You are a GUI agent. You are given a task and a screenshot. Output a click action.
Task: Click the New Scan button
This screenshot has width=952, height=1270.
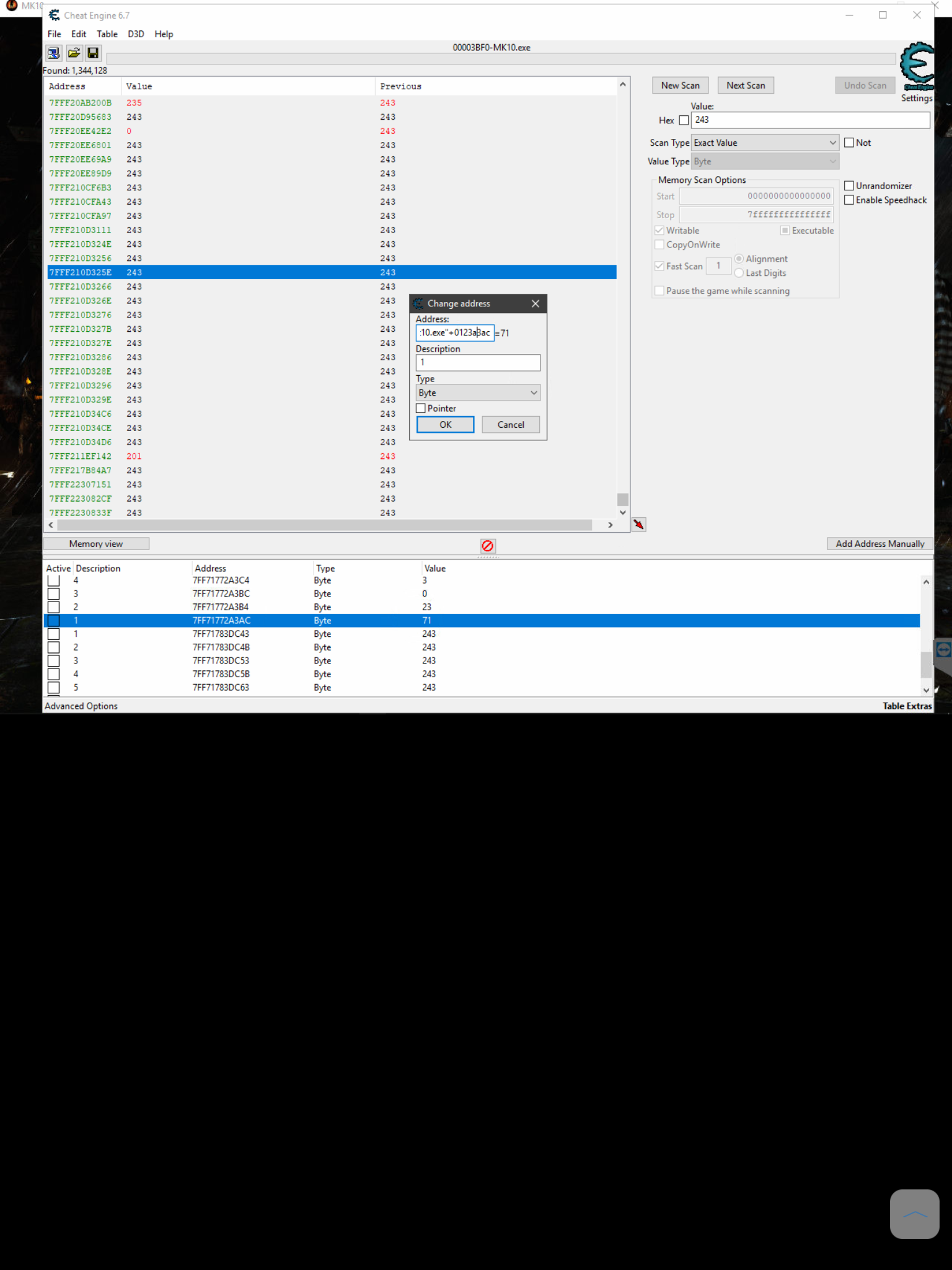click(680, 86)
